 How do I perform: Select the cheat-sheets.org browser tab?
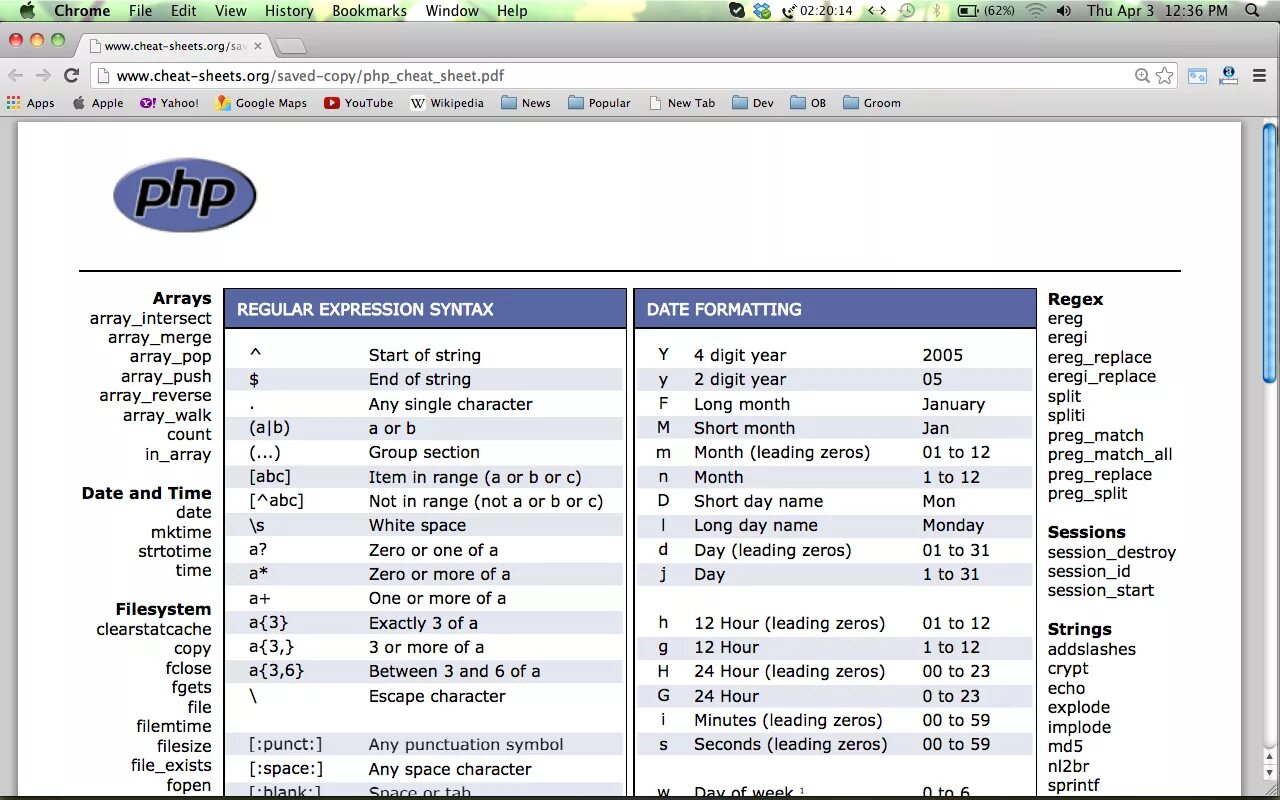pyautogui.click(x=175, y=46)
